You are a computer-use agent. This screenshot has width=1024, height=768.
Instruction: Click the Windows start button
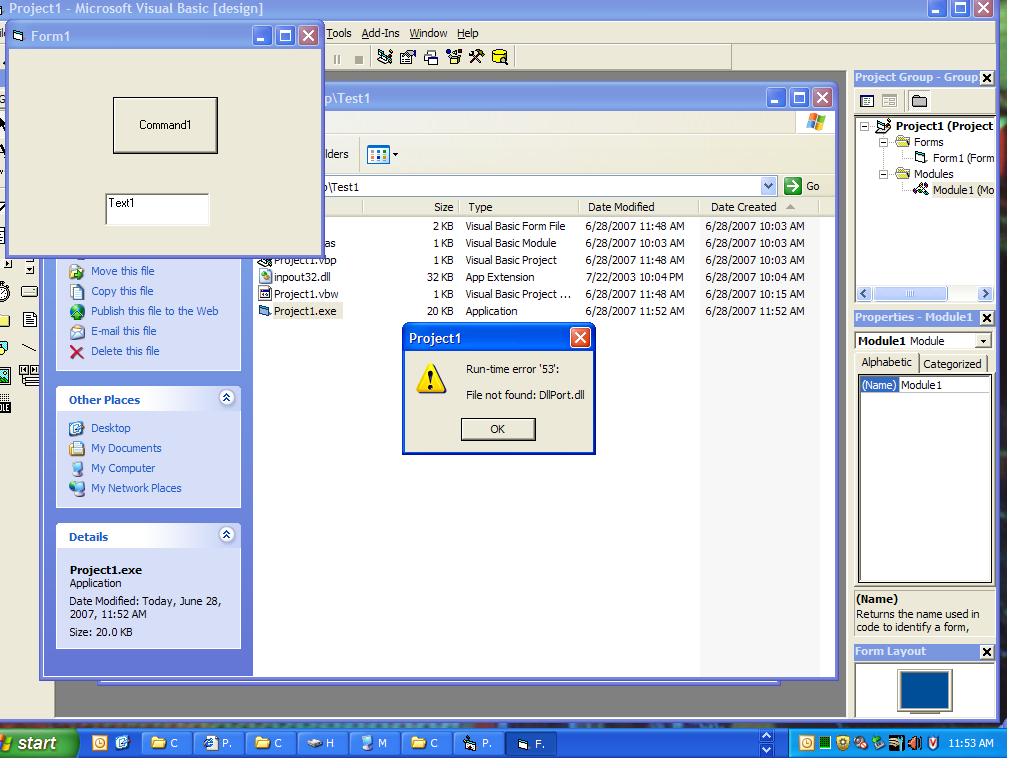[x=37, y=743]
